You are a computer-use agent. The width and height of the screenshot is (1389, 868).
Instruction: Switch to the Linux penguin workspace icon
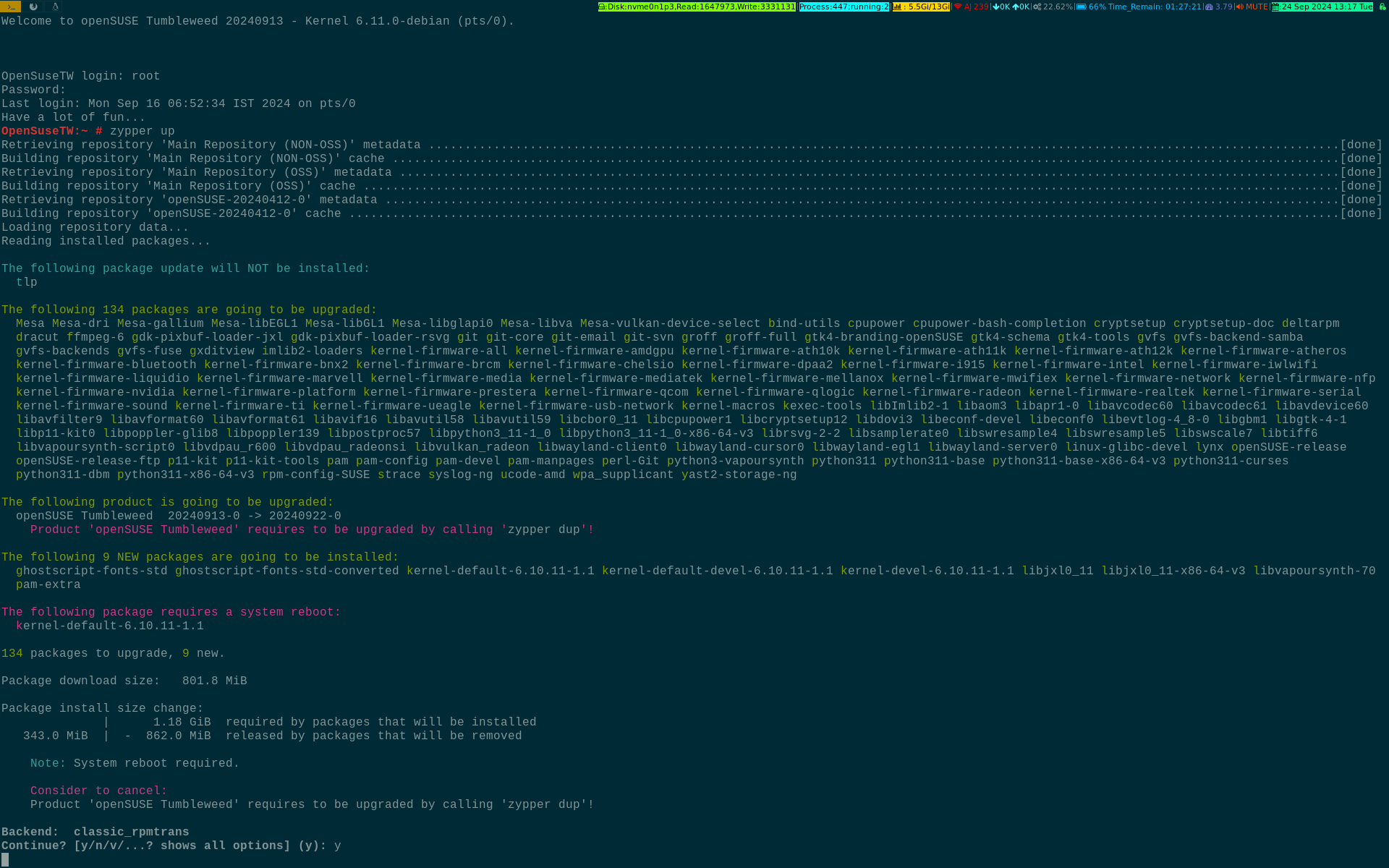[x=55, y=7]
